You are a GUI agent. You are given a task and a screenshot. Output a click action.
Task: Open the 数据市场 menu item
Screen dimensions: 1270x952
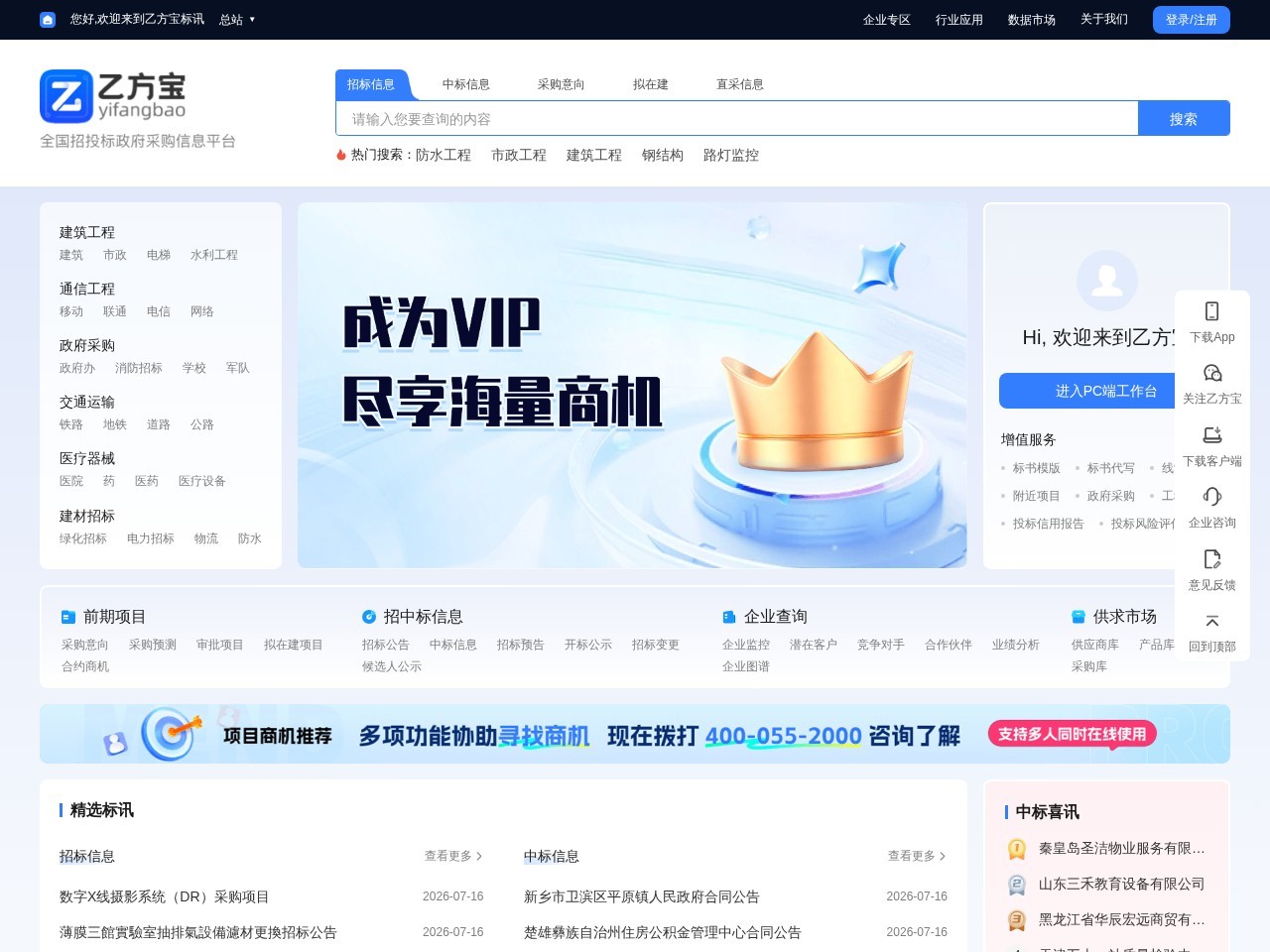pos(1032,20)
